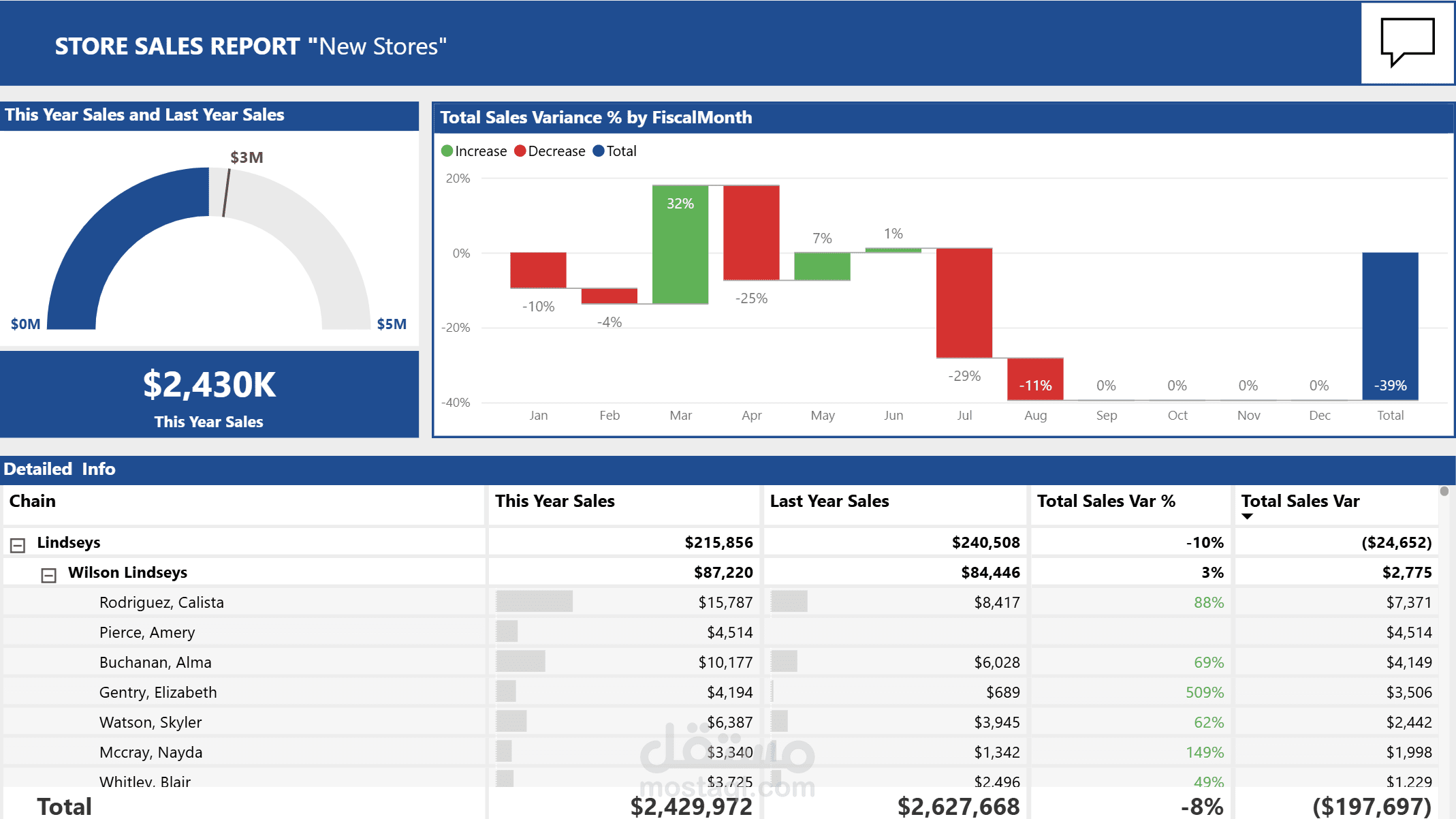Click the red Decrease legend dot

(x=520, y=151)
